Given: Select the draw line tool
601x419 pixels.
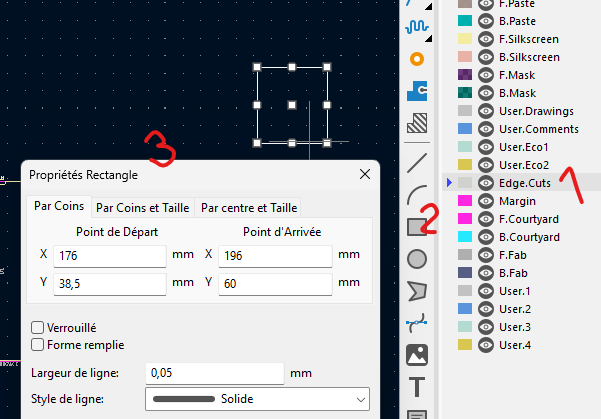Looking at the screenshot, I should pos(417,163).
